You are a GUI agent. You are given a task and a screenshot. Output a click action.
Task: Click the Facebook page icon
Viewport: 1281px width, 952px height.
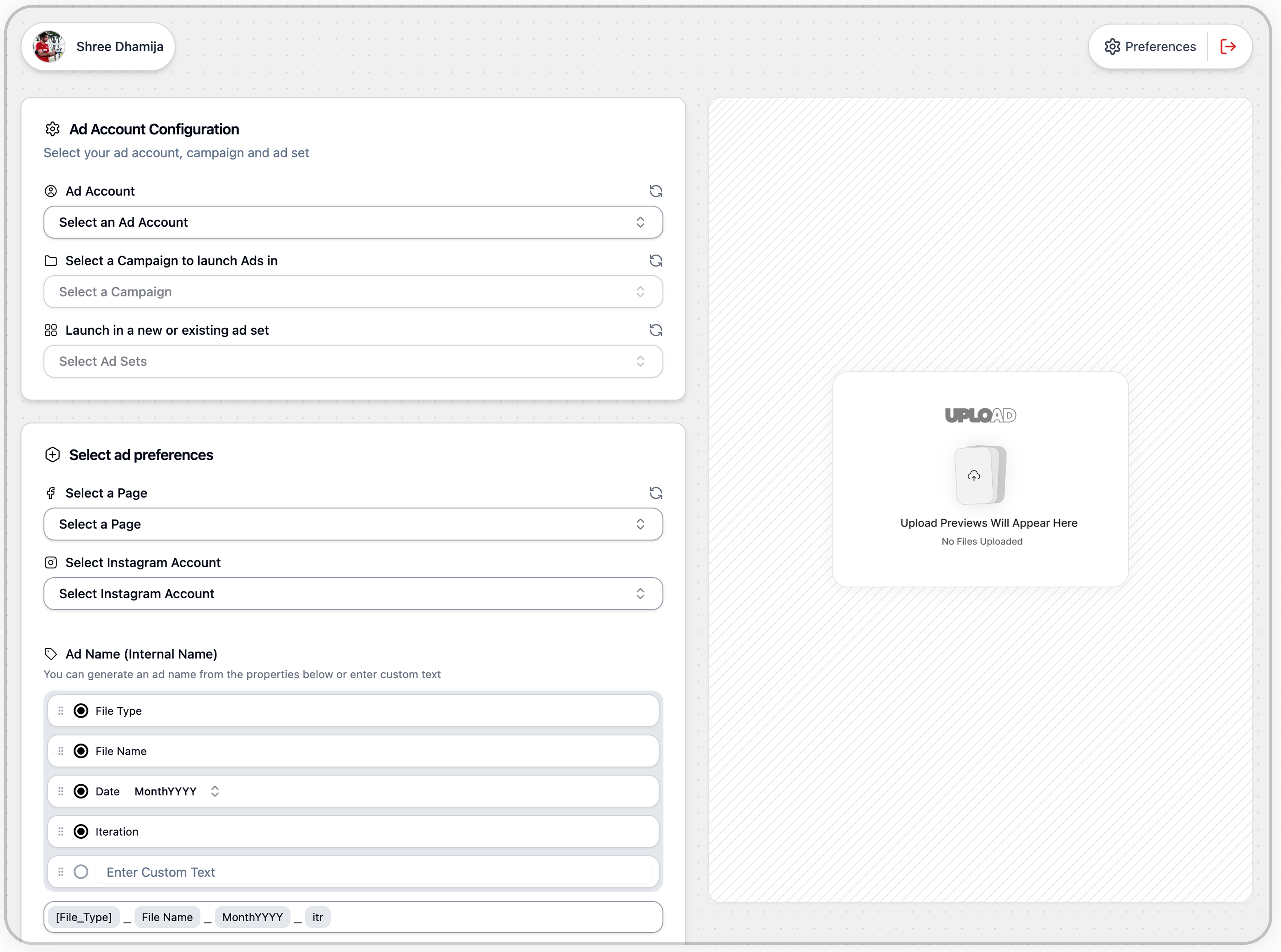click(x=51, y=493)
